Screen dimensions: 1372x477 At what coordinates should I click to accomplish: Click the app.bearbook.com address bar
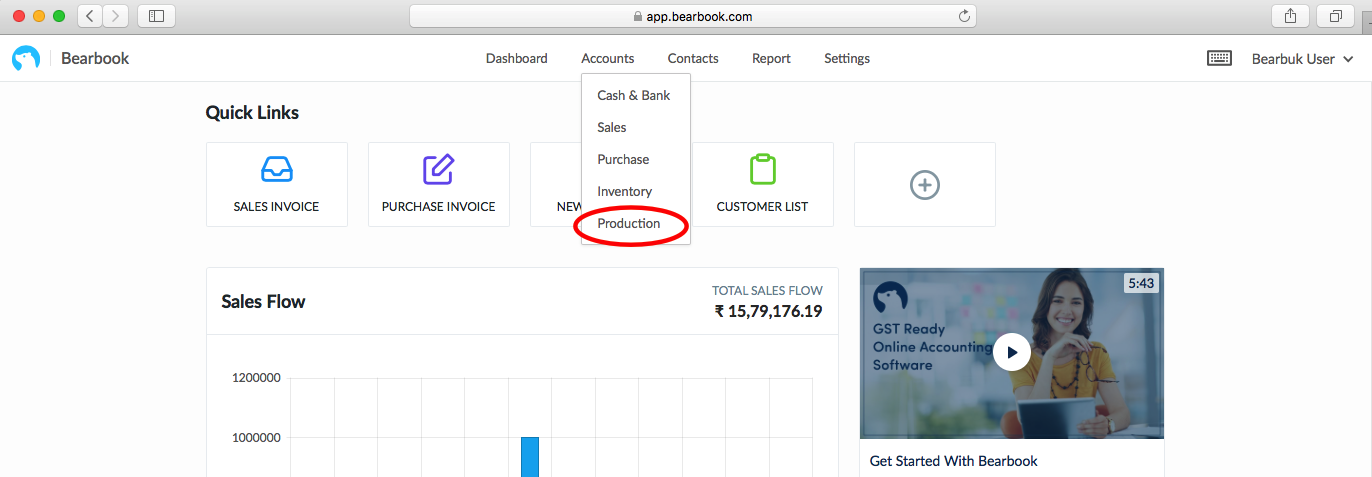tap(692, 16)
